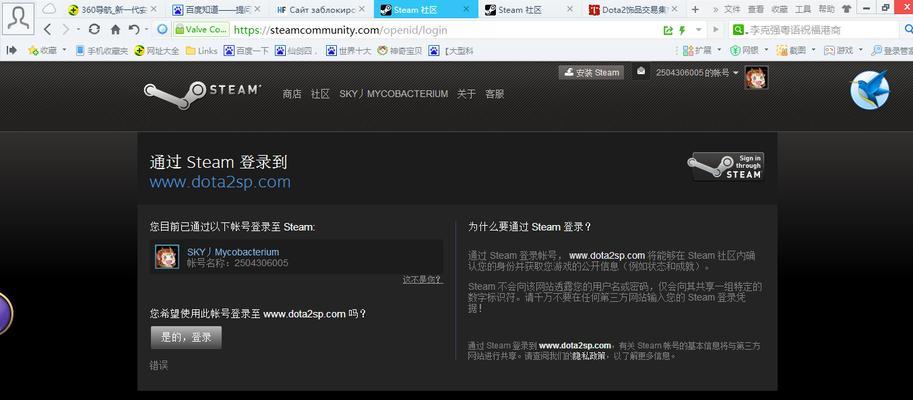Reload the page with refresh icon
Screen dimensions: 913x400
94,30
